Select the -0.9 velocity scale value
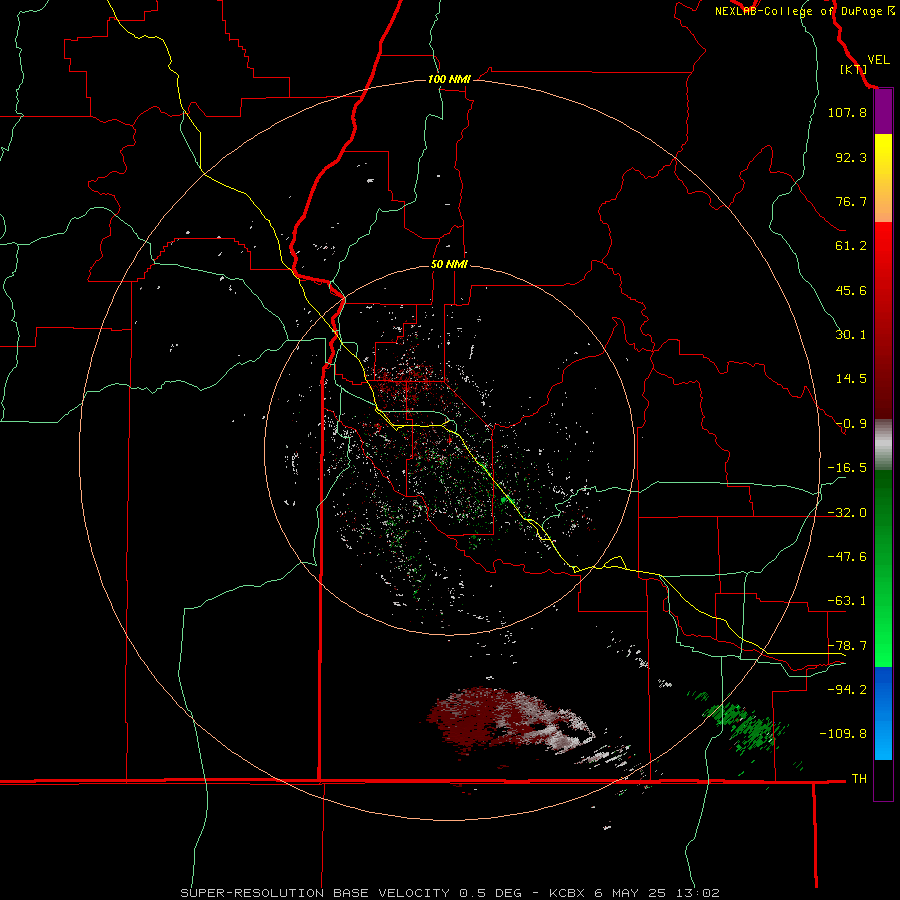The width and height of the screenshot is (900, 900). click(851, 424)
